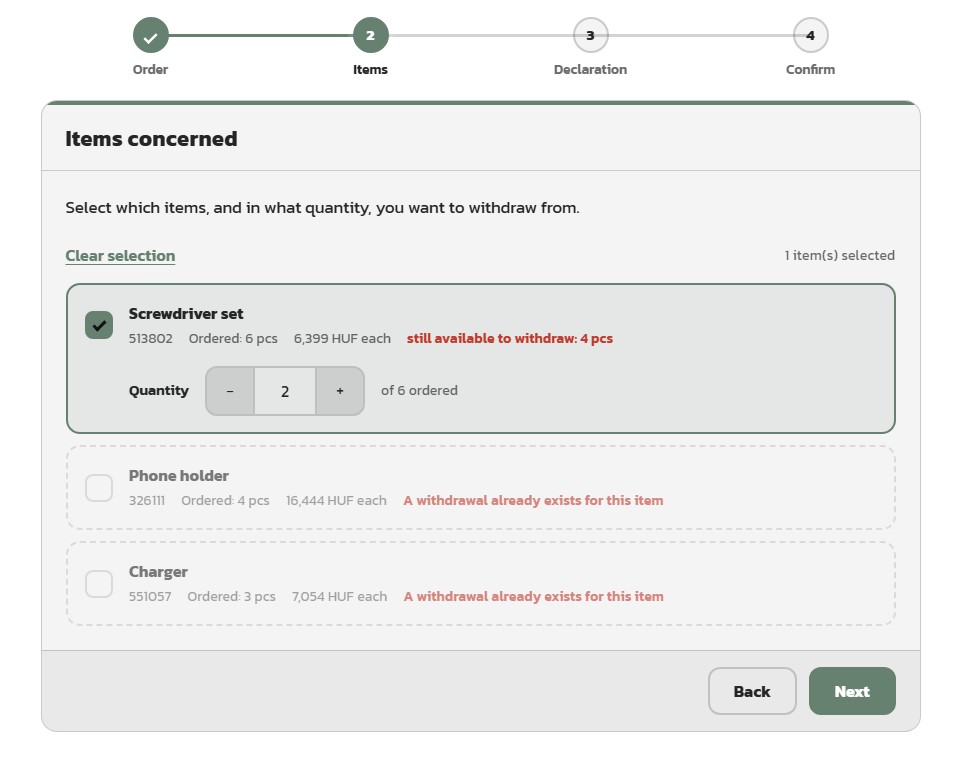This screenshot has height=759, width=960.
Task: Click the Declaration step label
Action: point(590,70)
